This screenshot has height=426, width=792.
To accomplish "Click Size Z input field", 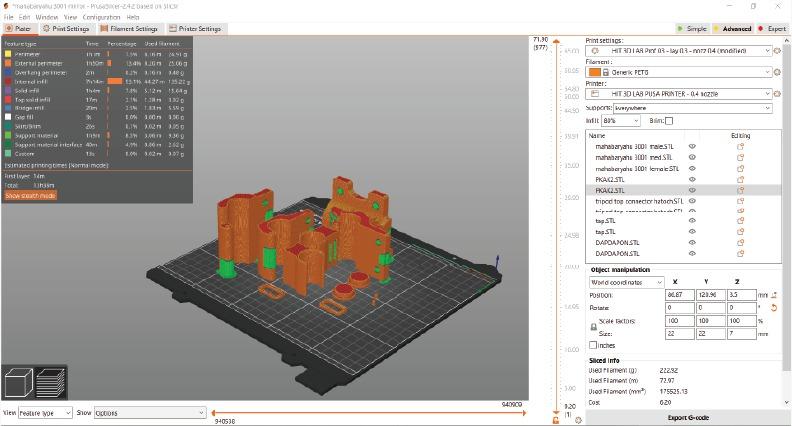I will point(741,334).
